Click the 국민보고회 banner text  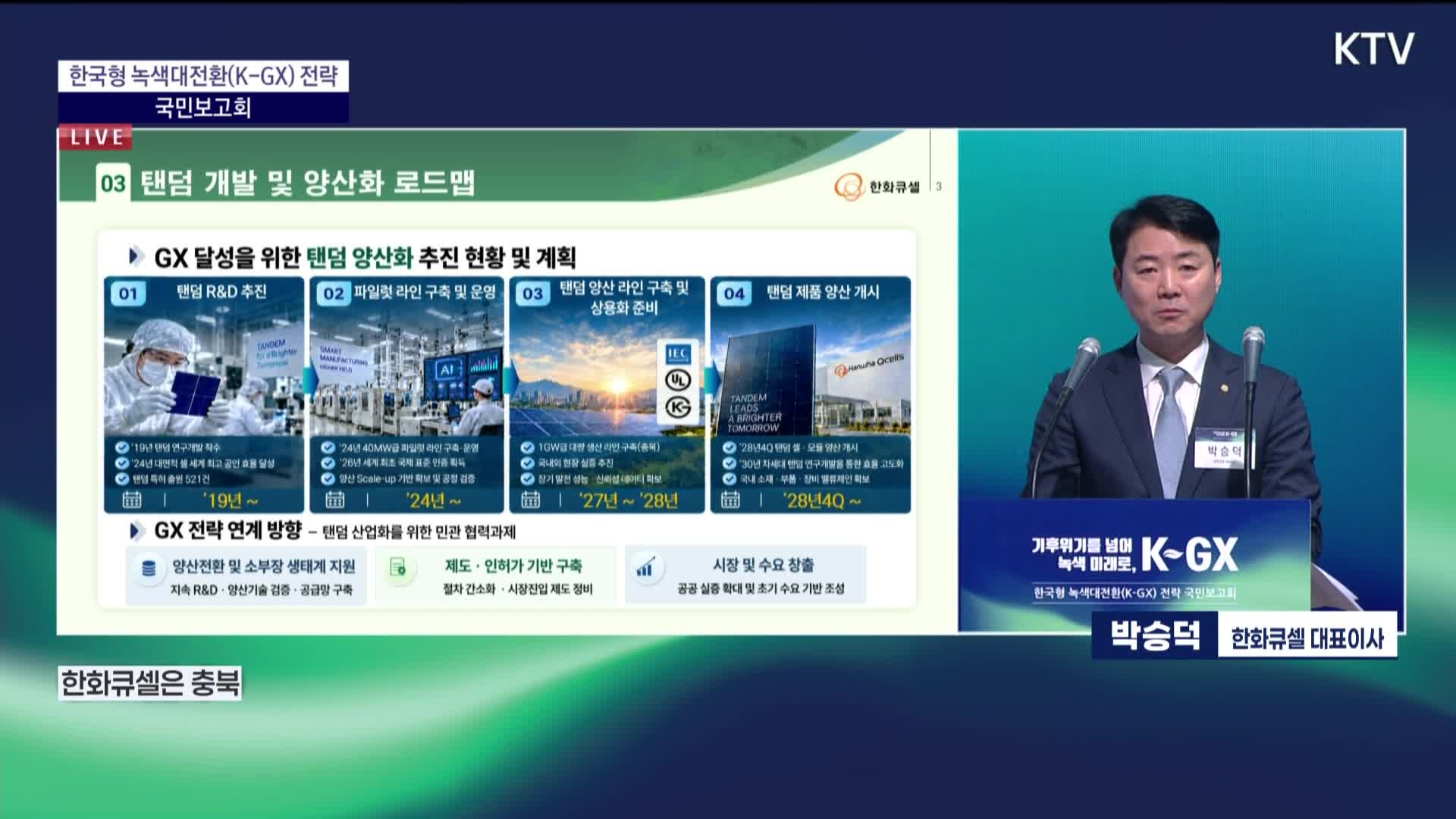203,108
